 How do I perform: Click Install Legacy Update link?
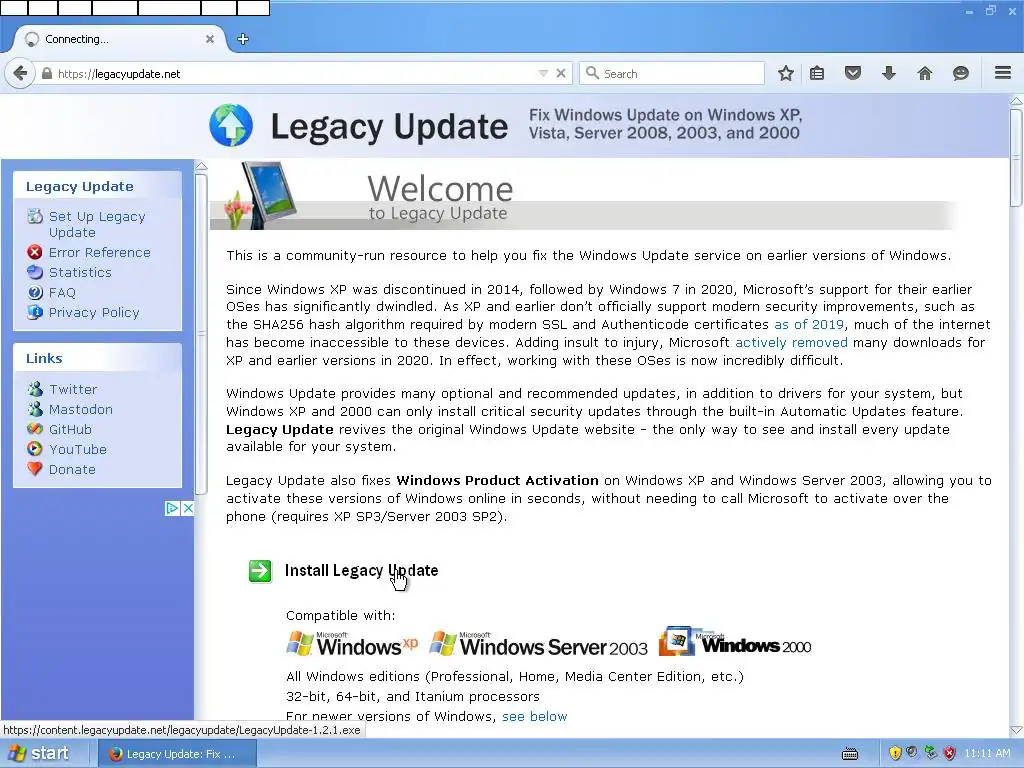click(361, 571)
